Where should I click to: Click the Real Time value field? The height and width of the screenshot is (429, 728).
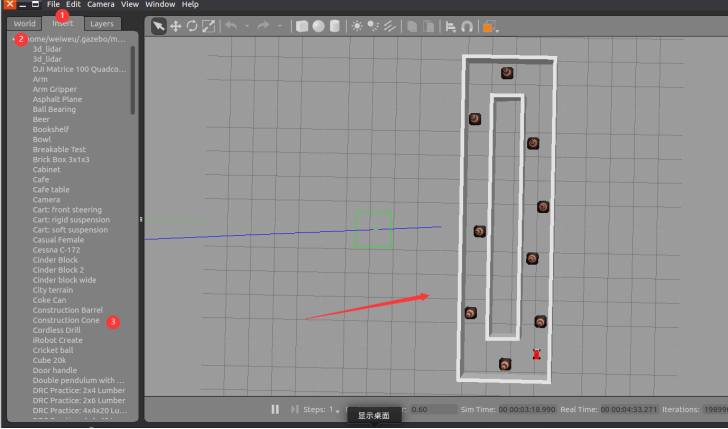pos(629,410)
